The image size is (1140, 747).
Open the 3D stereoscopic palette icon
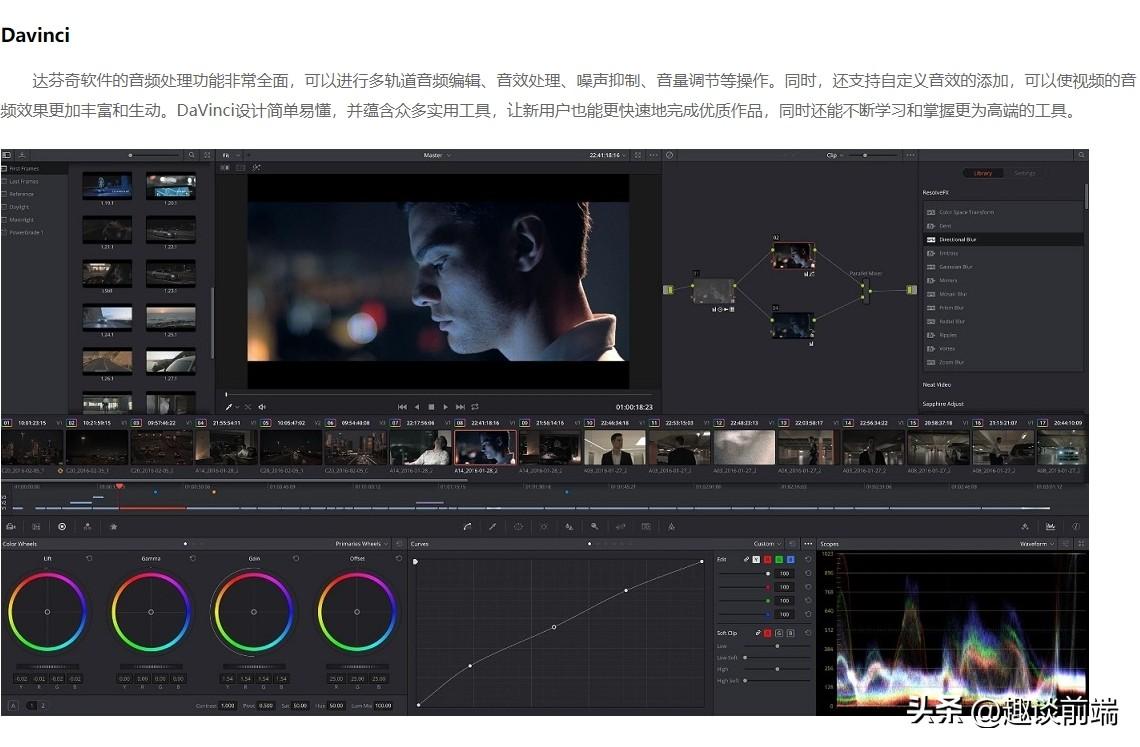coord(646,527)
